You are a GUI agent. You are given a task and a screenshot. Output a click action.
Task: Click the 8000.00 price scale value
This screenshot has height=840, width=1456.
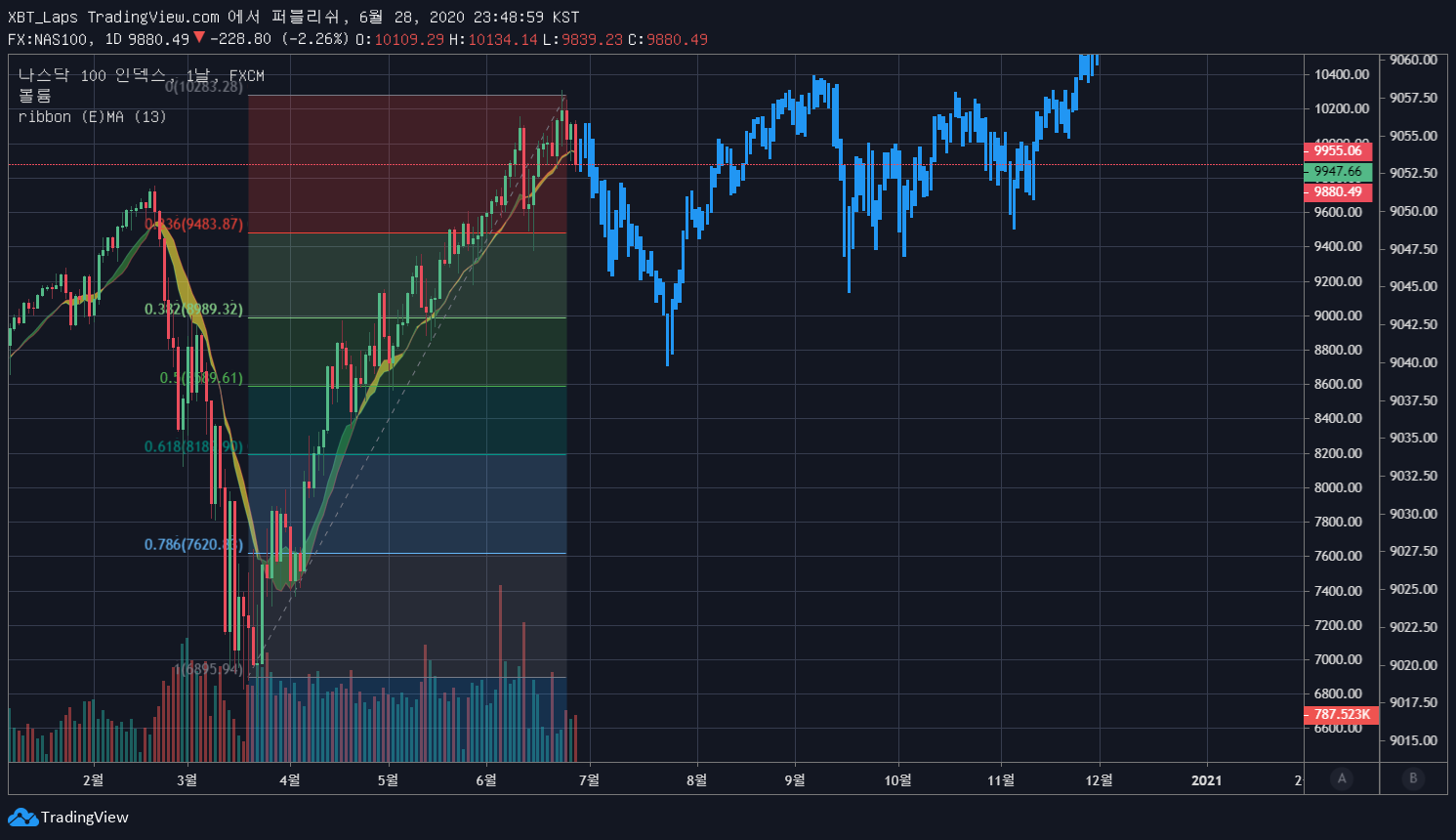[x=1338, y=487]
